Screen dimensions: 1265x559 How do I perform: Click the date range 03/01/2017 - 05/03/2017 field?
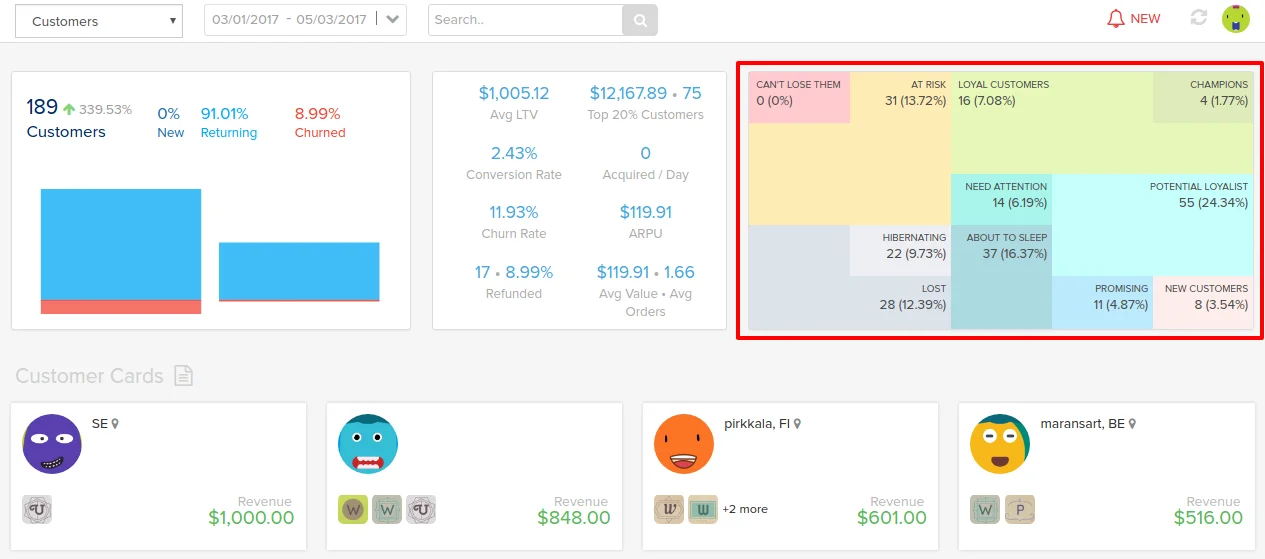tap(290, 20)
